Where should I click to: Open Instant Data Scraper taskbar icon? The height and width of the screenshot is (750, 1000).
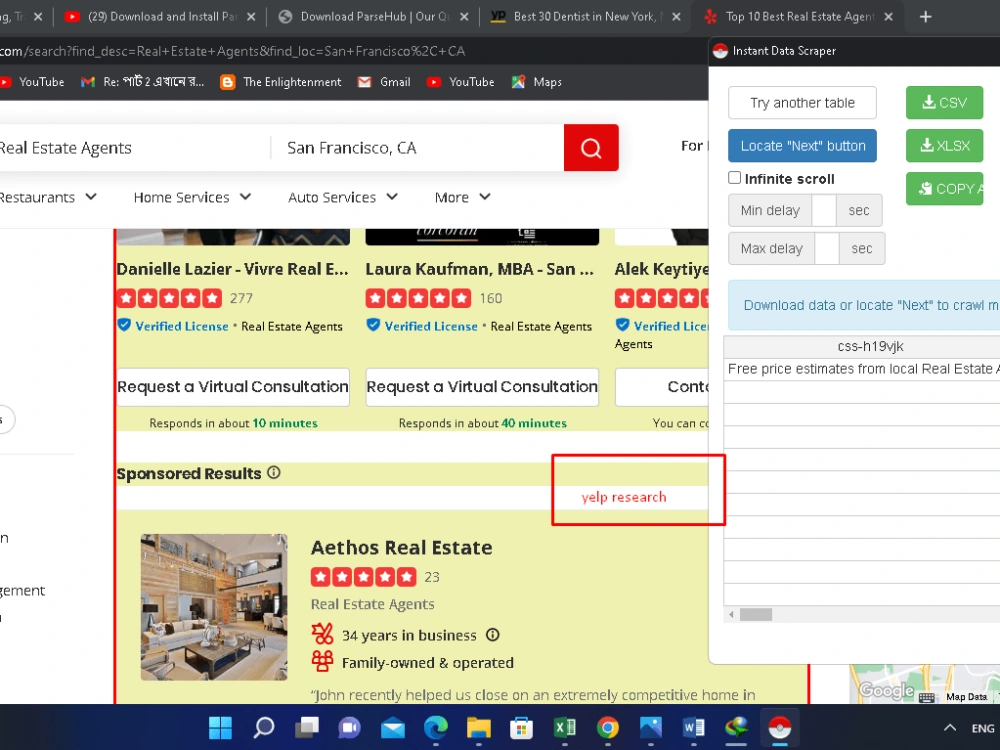point(779,728)
